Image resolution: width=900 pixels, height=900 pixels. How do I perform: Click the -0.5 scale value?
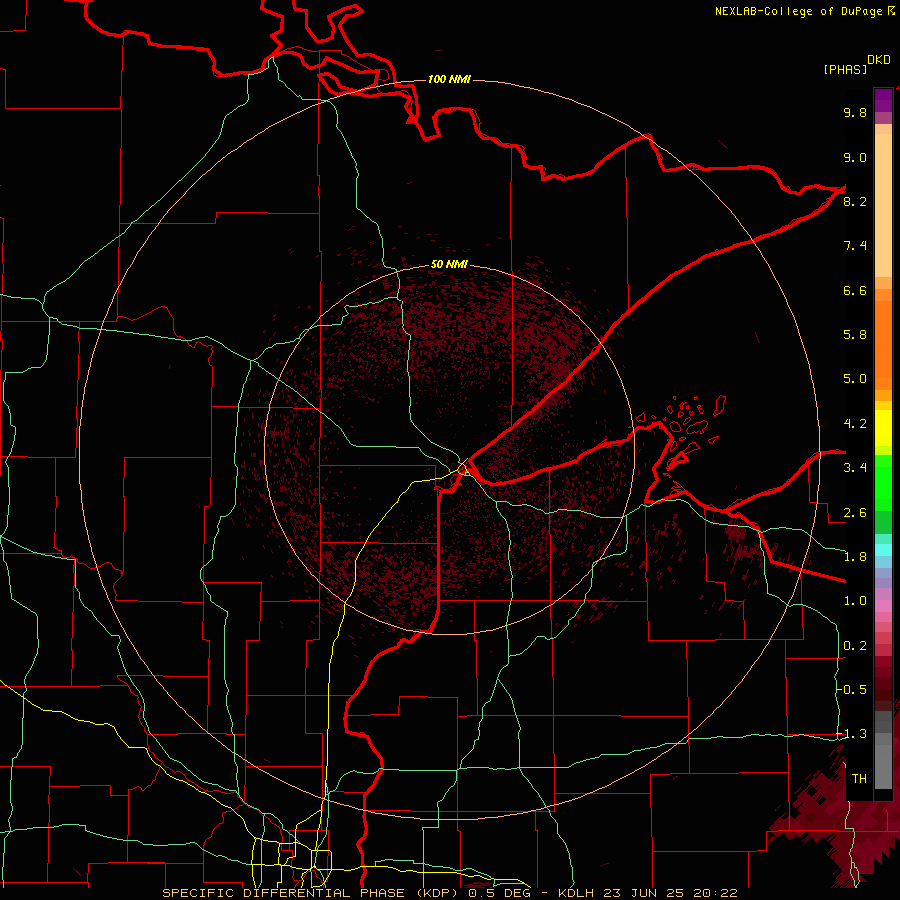pyautogui.click(x=852, y=690)
